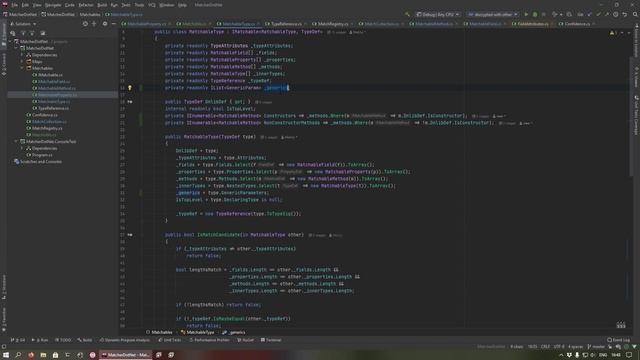640x360 pixels.
Task: Open the run configuration selector dropdown
Action: pyautogui.click(x=493, y=14)
